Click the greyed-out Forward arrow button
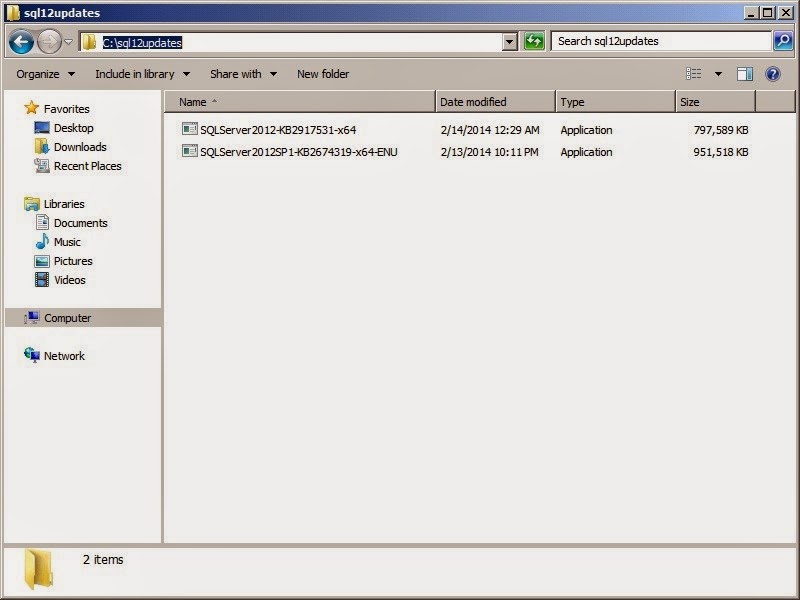The height and width of the screenshot is (600, 800). 49,42
